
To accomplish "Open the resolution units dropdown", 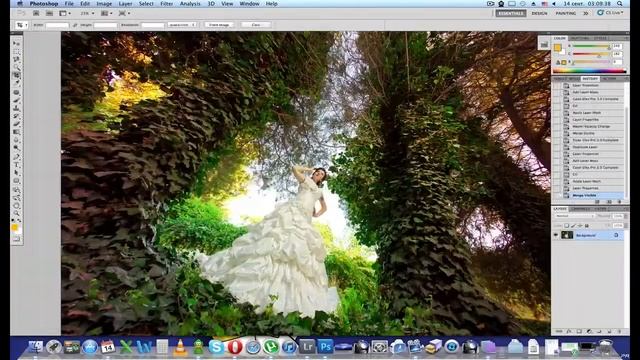I will [182, 25].
